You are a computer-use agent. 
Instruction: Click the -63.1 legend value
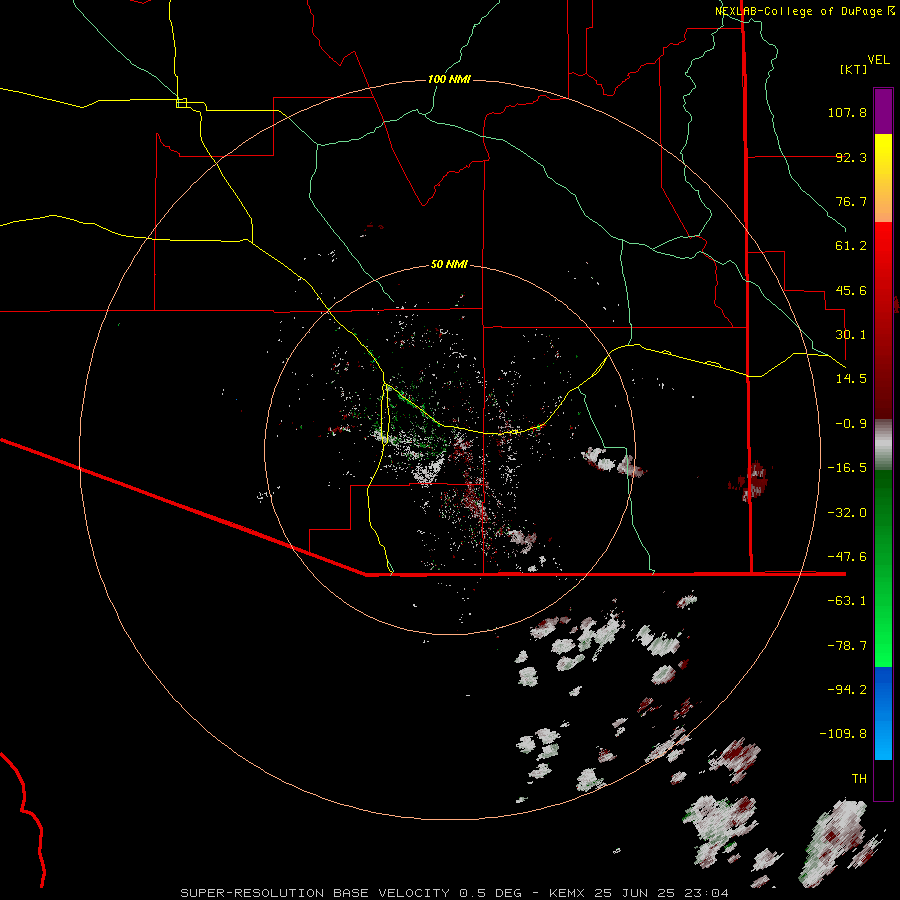tap(847, 601)
